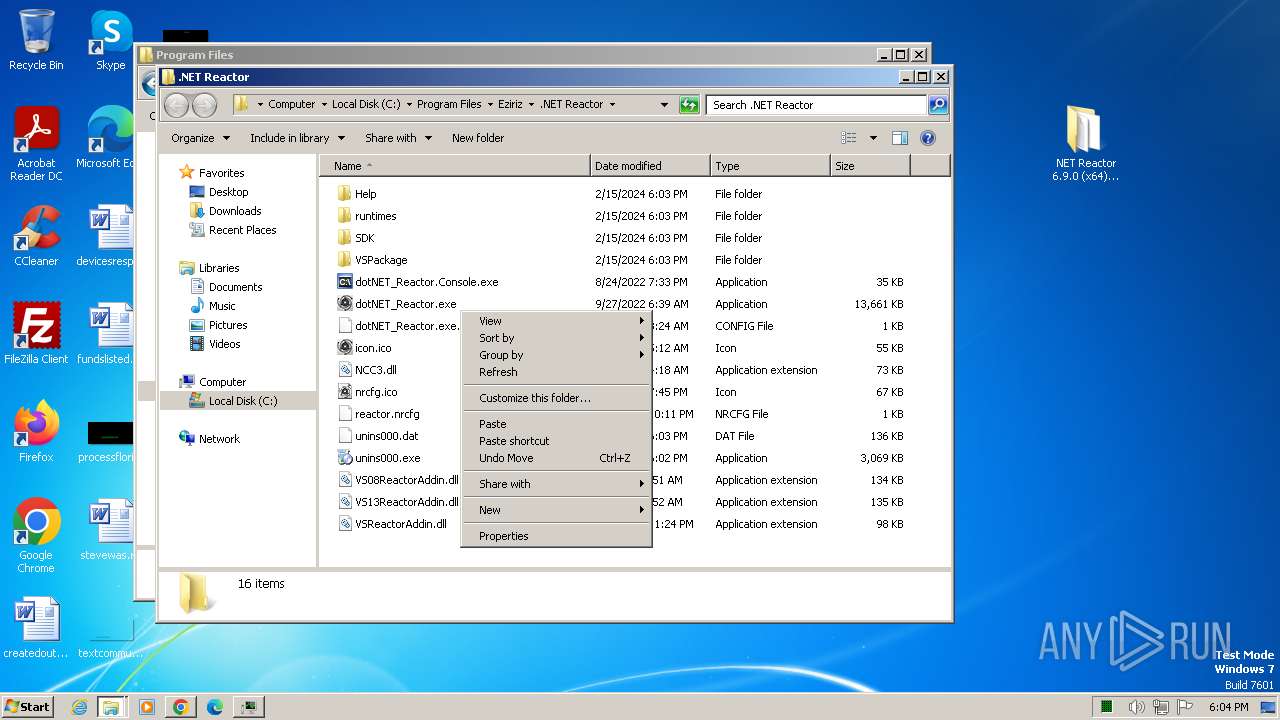The height and width of the screenshot is (720, 1280).
Task: Open Include in library dropdown
Action: [297, 138]
